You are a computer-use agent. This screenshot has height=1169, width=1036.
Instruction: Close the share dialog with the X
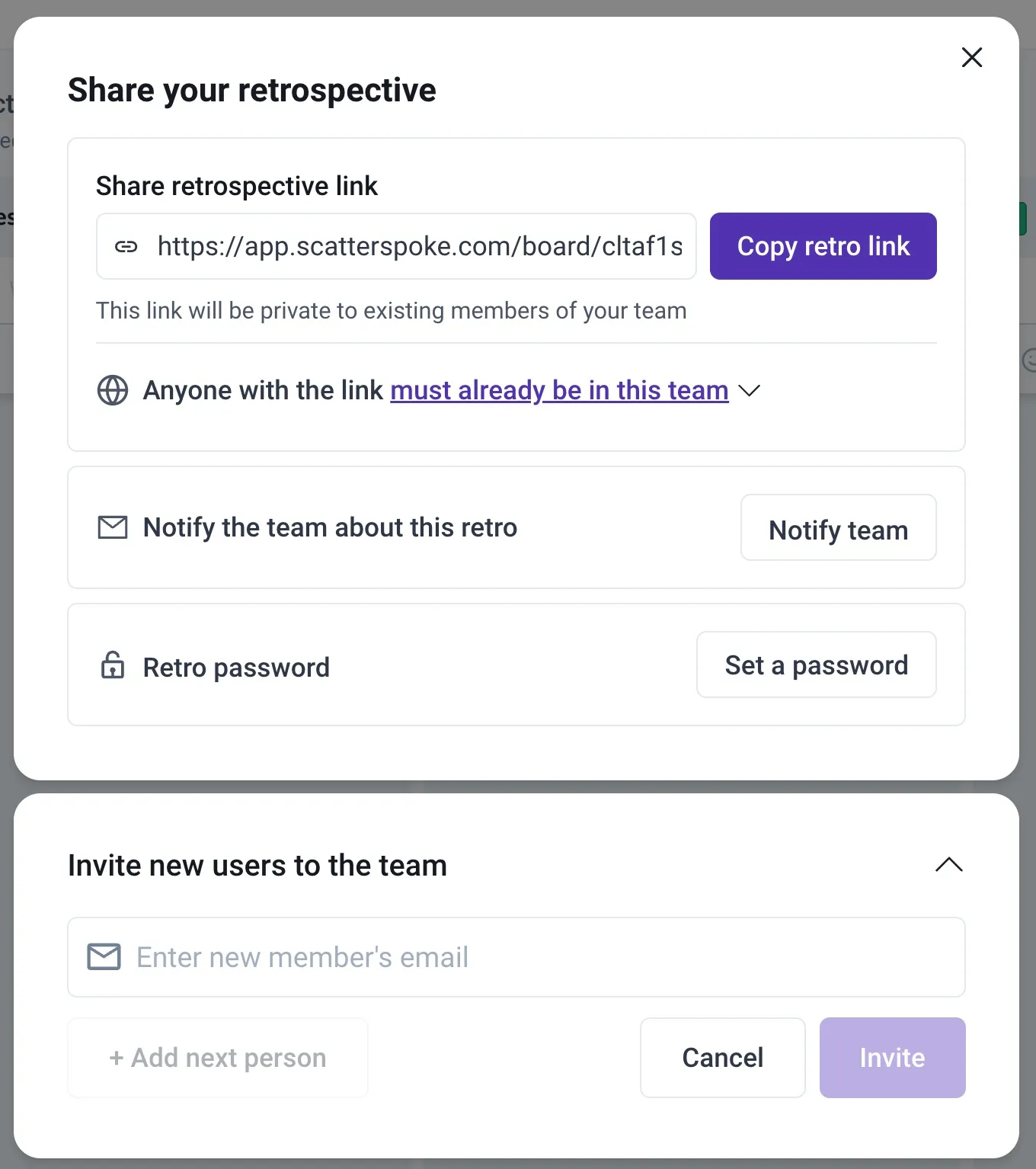pos(972,57)
